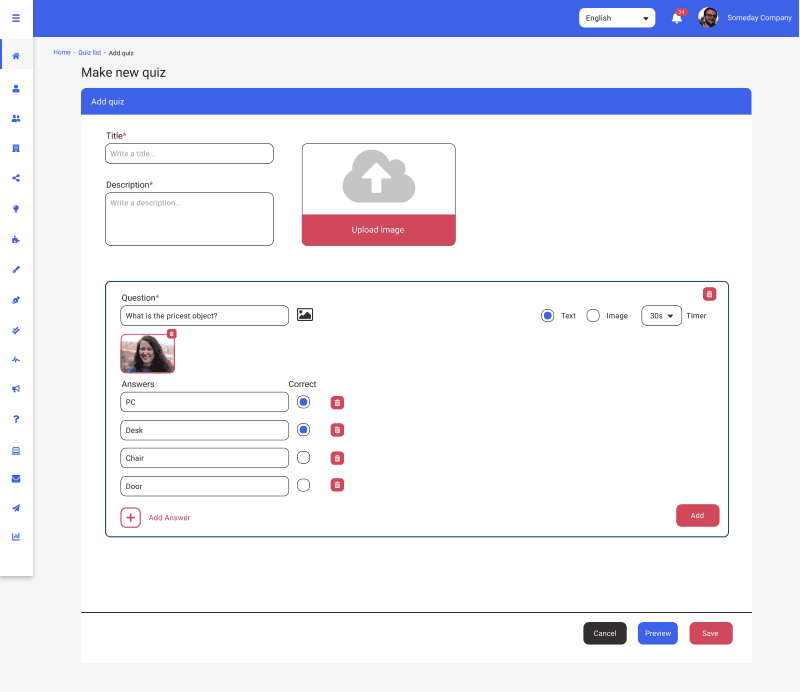Viewport: 800px width, 692px height.
Task: Open the Envelope messages icon in sidebar
Action: pos(15,479)
